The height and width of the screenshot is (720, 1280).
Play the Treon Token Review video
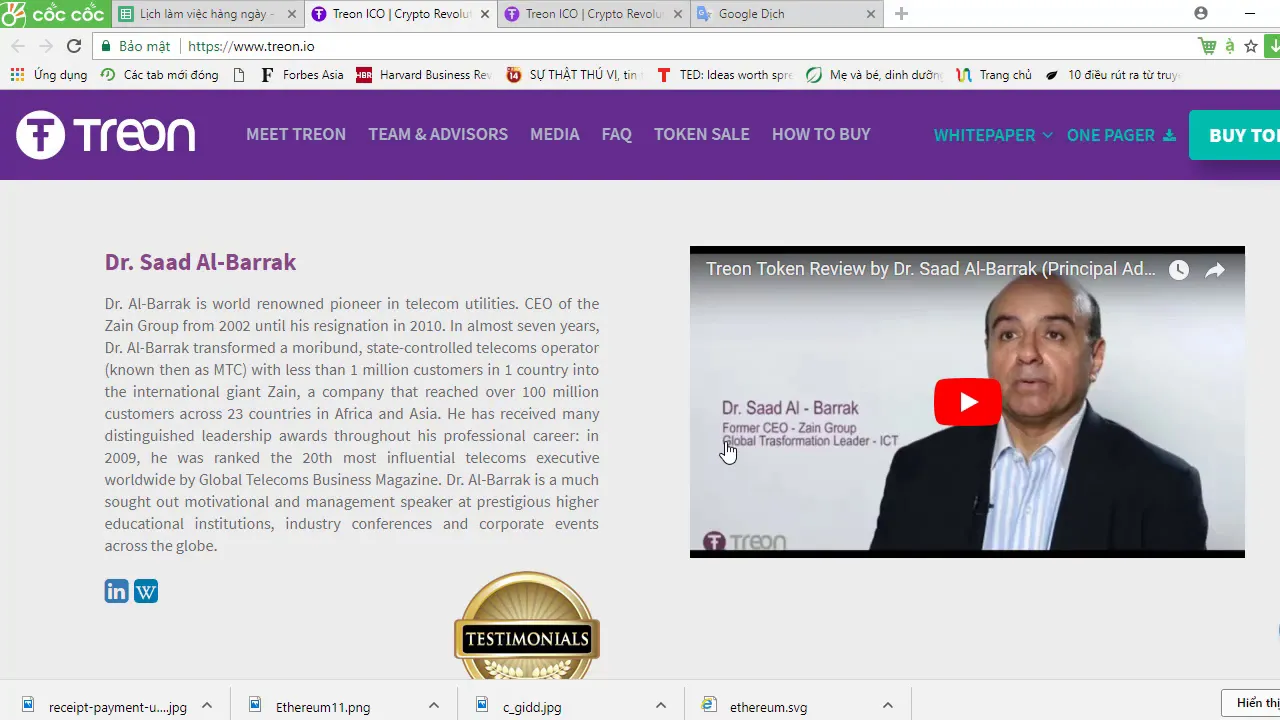click(967, 402)
